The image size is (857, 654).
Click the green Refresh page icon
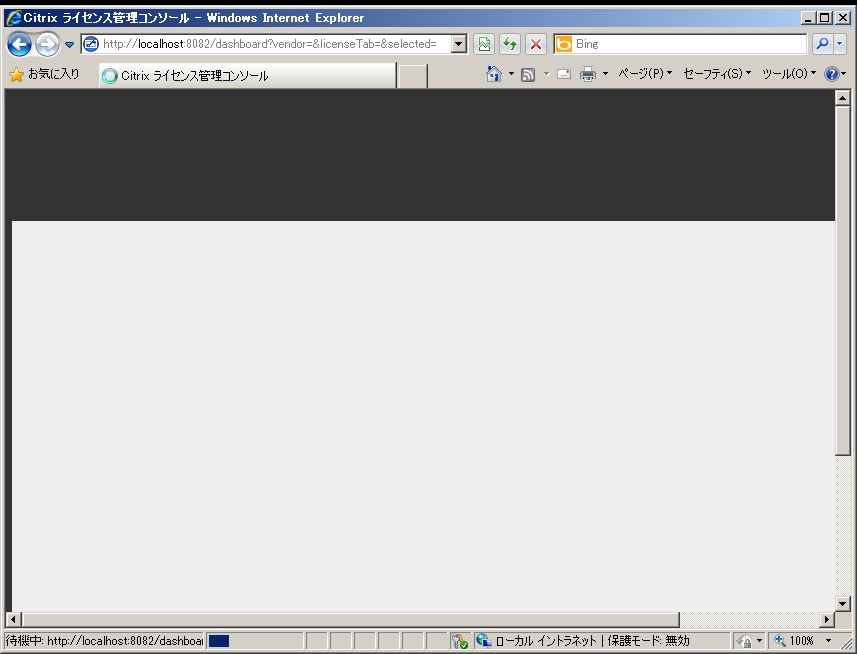coord(510,44)
